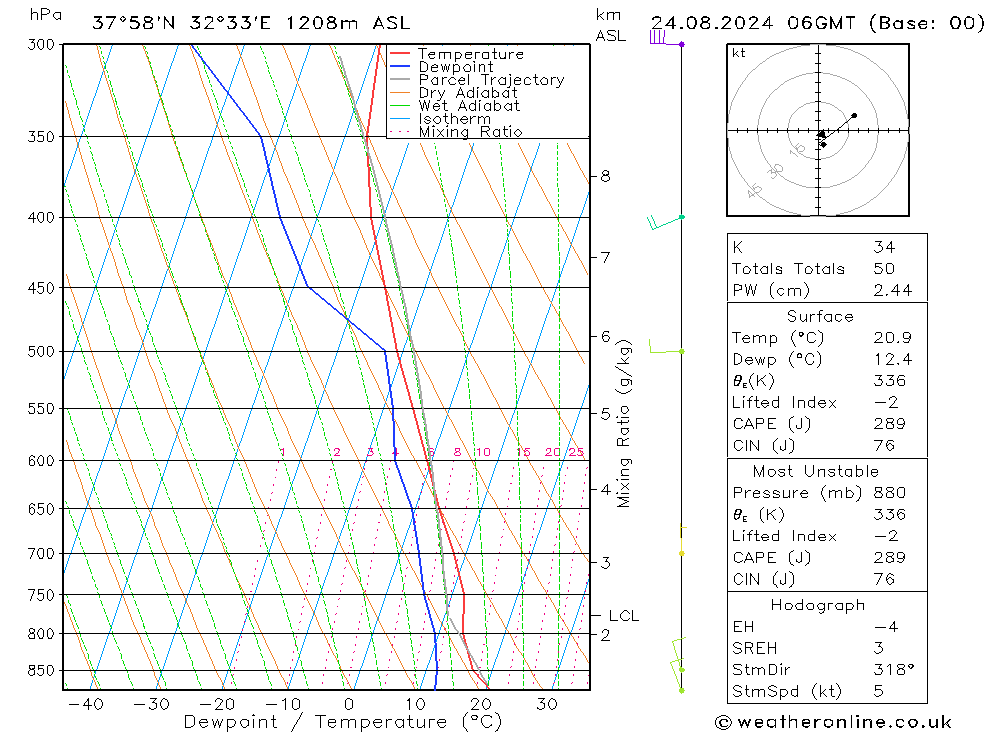This screenshot has width=1000, height=733.
Task: Open the weatheronline.co.uk copyright link
Action: pyautogui.click(x=833, y=722)
